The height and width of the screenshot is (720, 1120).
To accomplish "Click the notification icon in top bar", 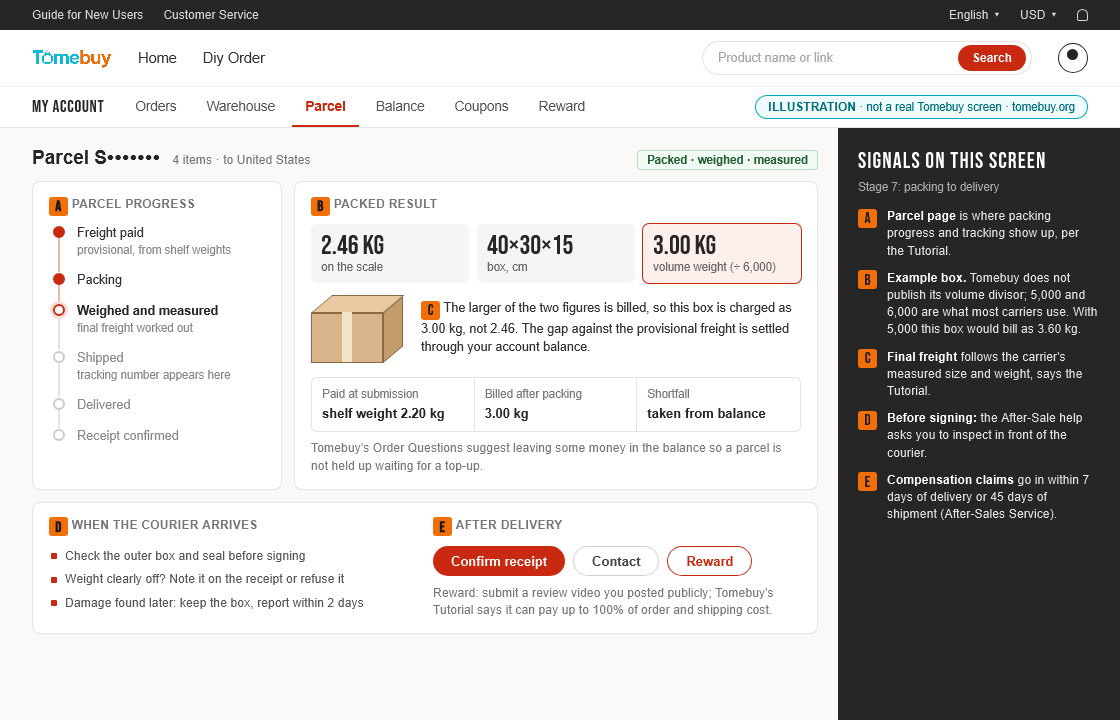I will pos(1082,15).
